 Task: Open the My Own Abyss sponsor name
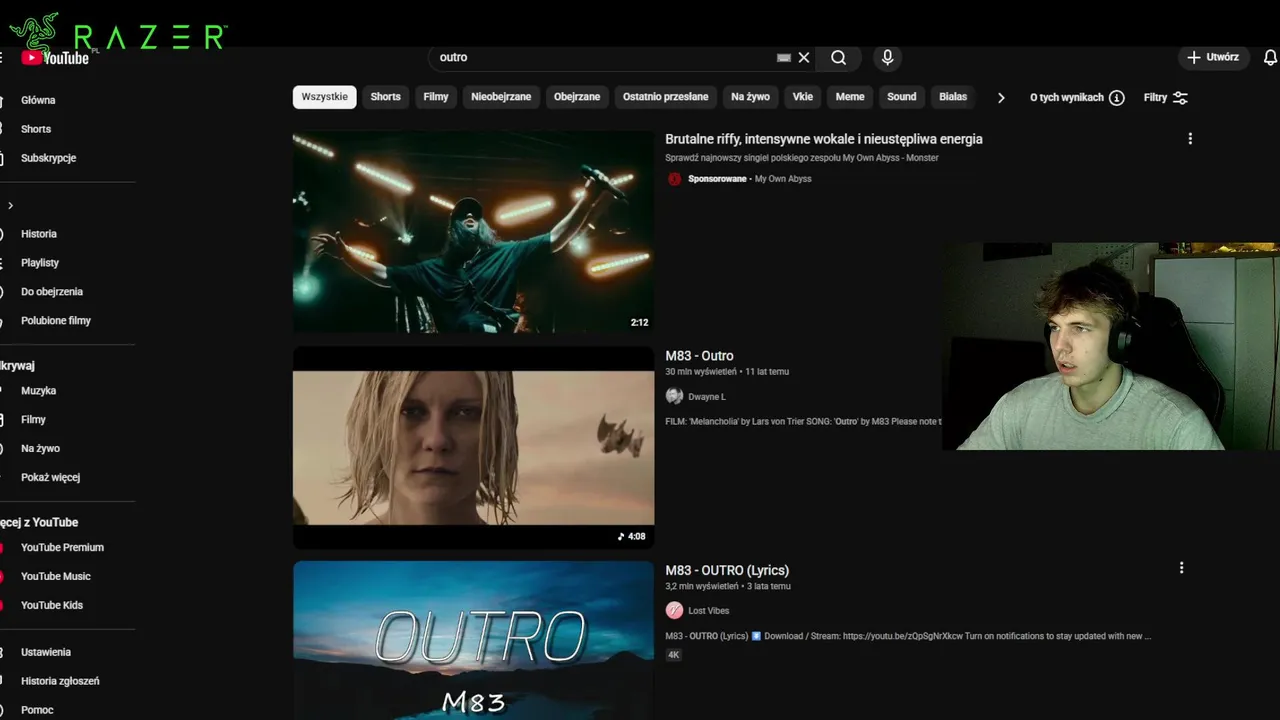tap(783, 179)
